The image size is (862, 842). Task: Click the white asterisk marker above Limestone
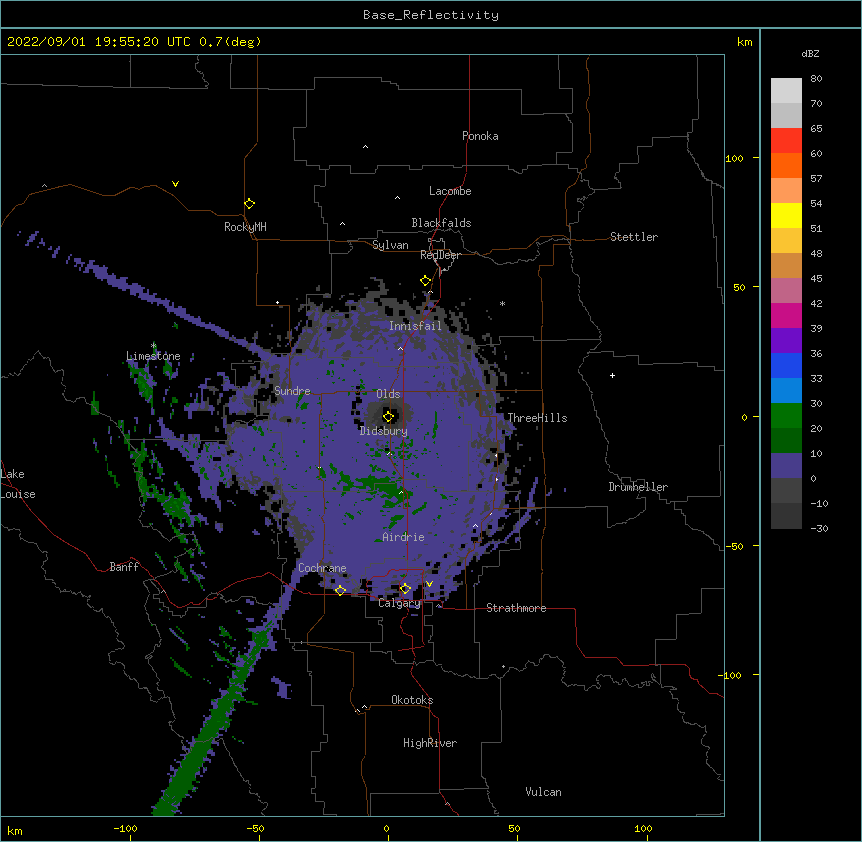point(153,346)
